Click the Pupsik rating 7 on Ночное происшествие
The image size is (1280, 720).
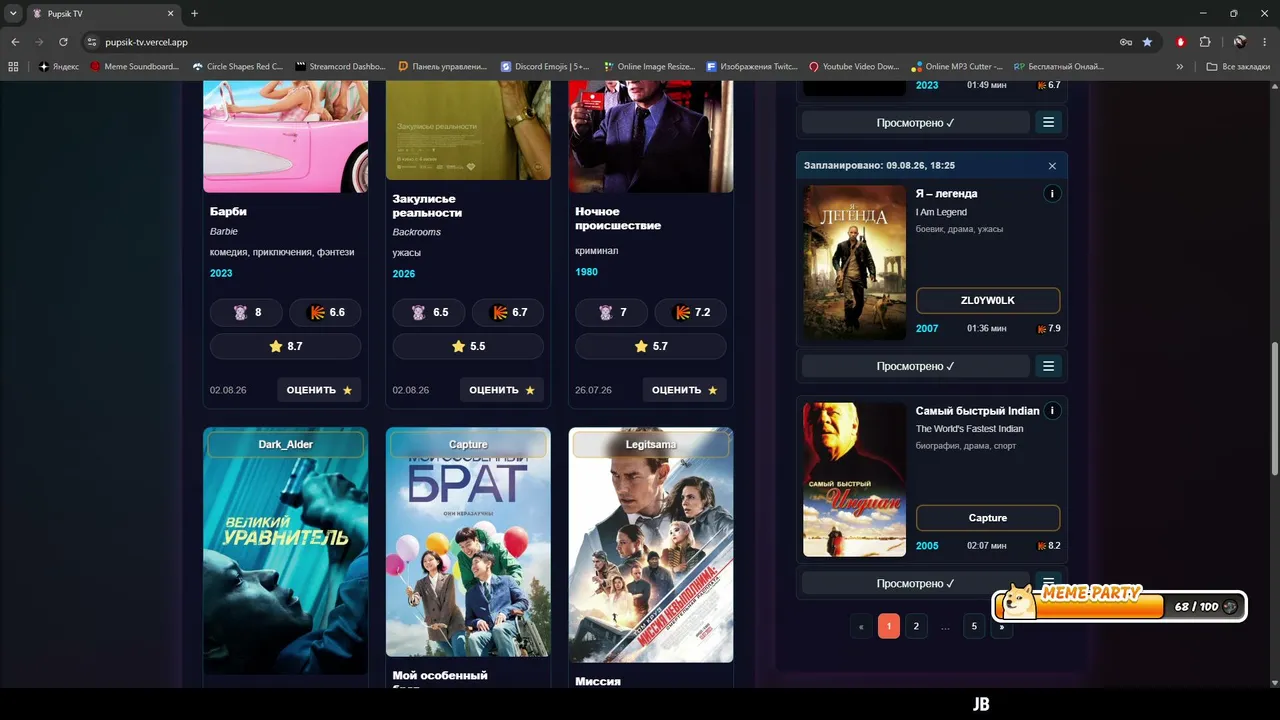(x=612, y=312)
